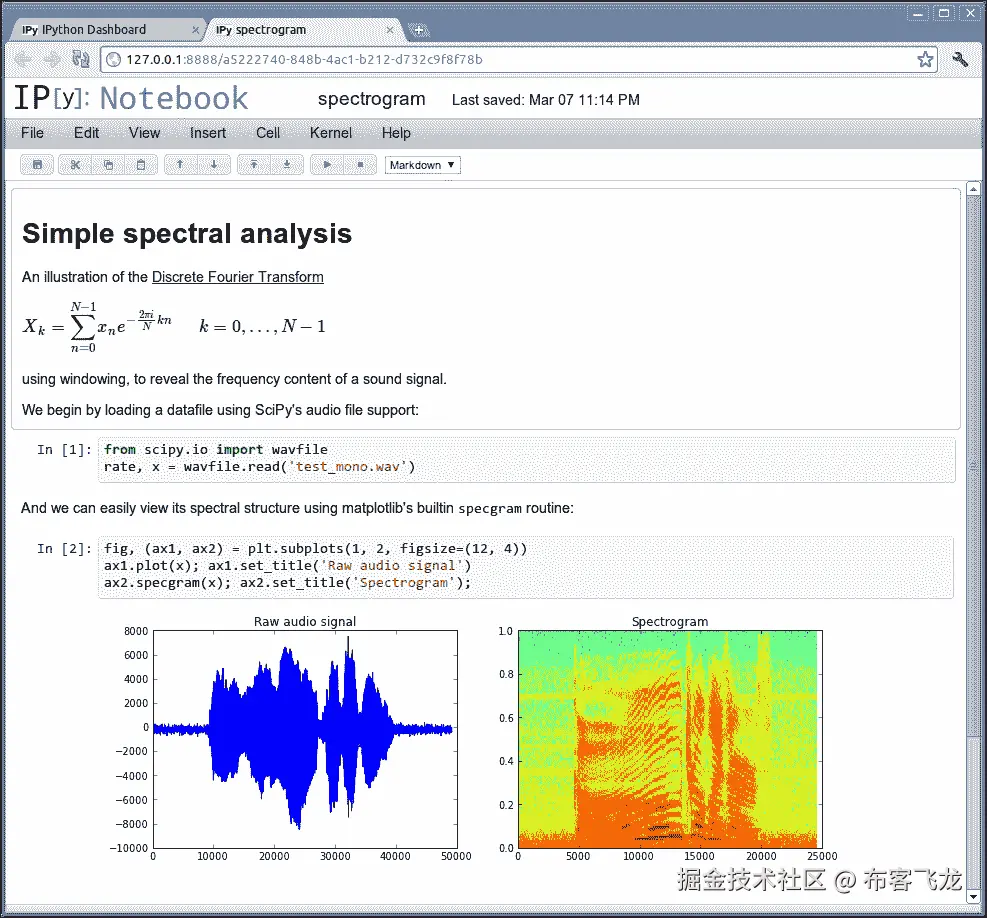
Task: Interrupt the kernel with the stop icon
Action: point(358,164)
